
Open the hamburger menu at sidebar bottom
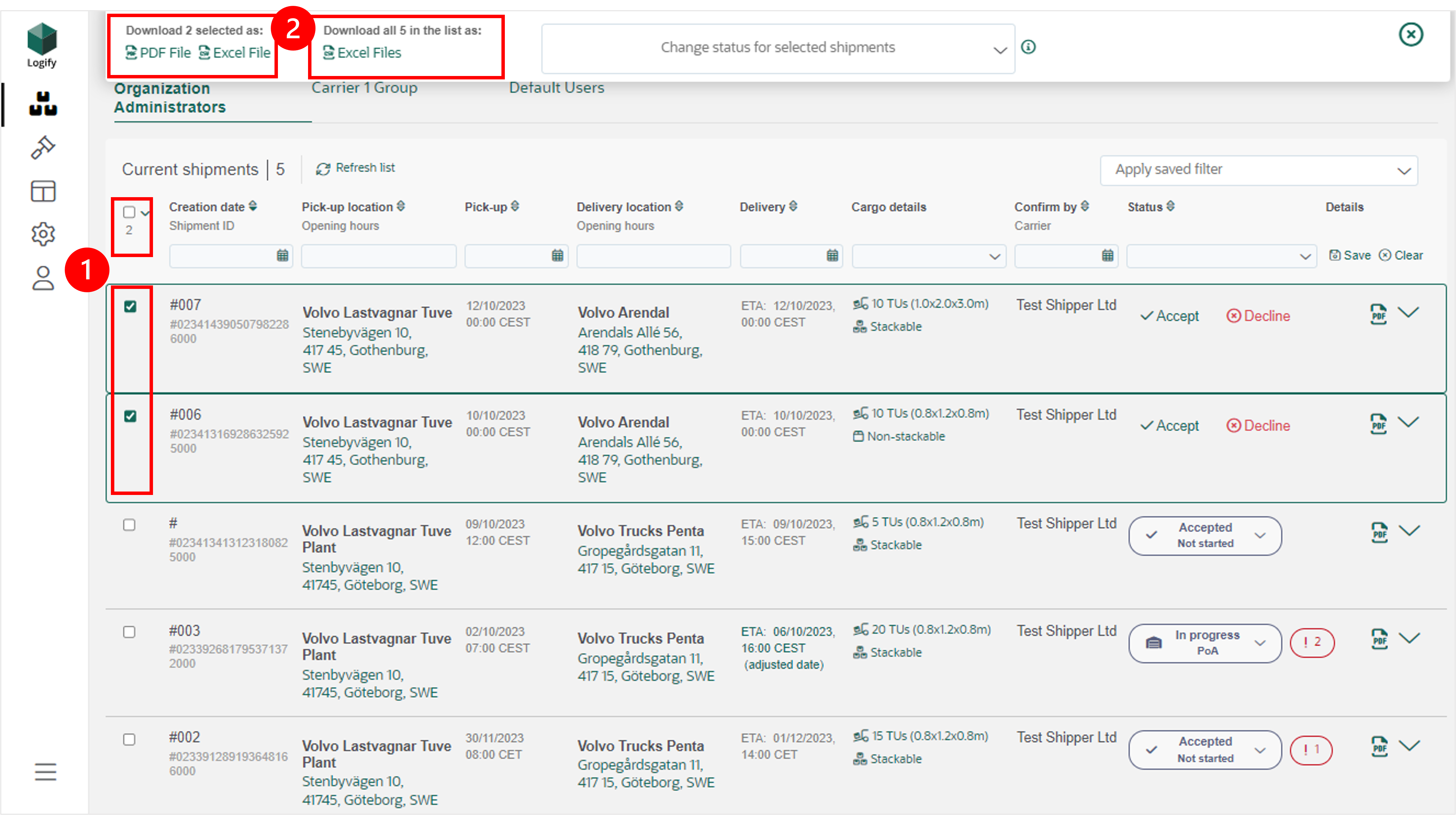(45, 772)
